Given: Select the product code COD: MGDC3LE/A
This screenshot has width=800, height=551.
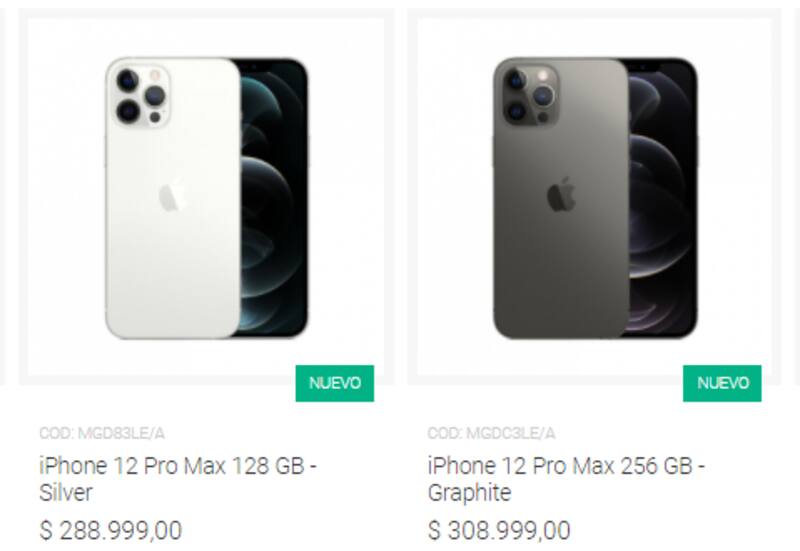Looking at the screenshot, I should 491,433.
